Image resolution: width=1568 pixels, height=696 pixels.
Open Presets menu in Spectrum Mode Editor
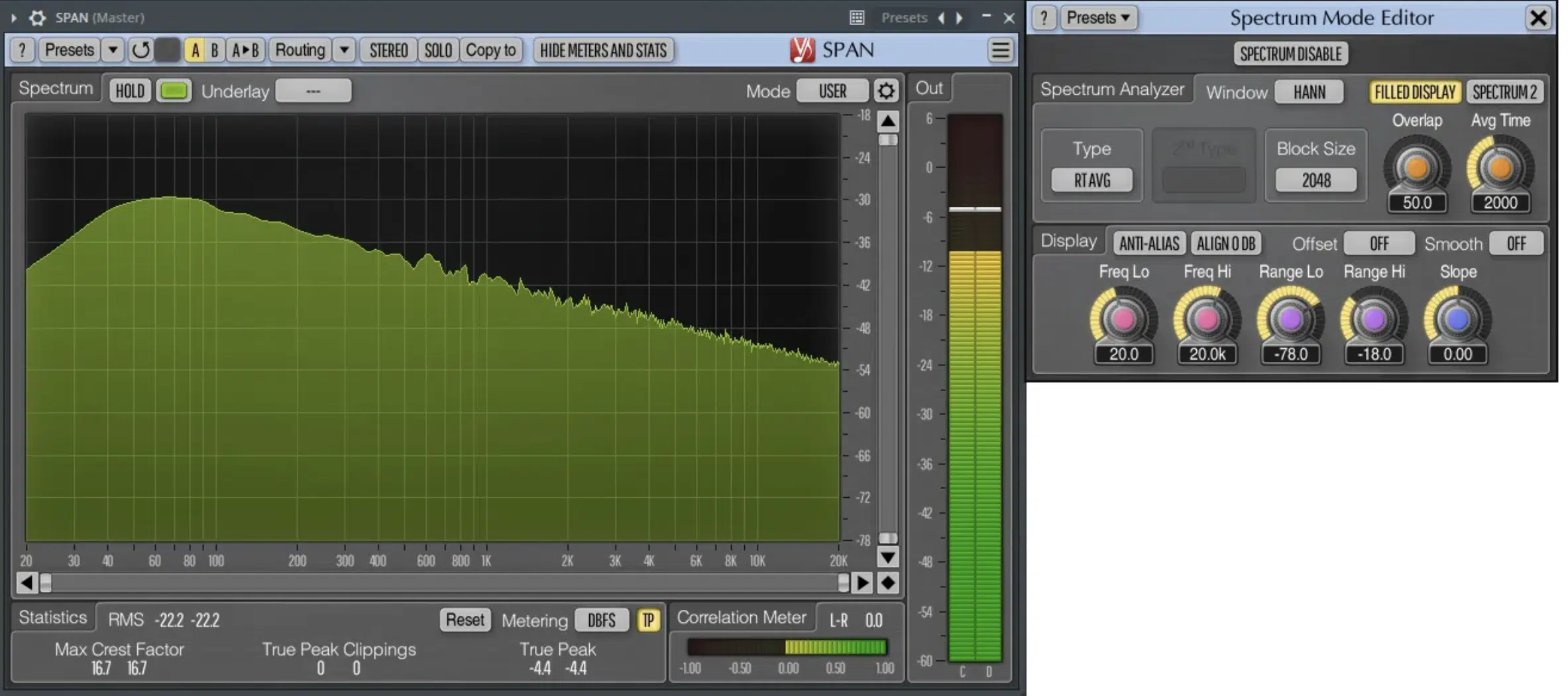(1098, 18)
